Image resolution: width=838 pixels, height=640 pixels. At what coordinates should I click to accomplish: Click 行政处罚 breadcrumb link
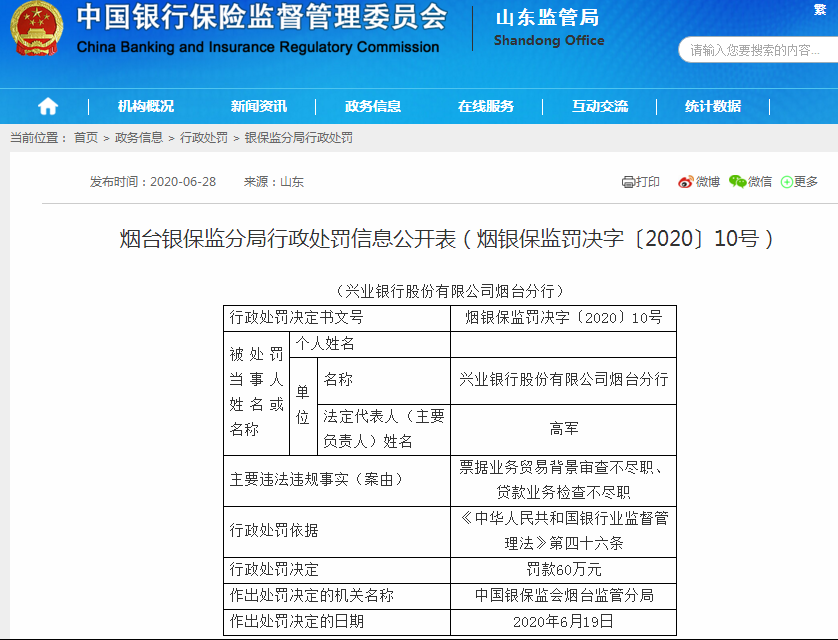(204, 138)
